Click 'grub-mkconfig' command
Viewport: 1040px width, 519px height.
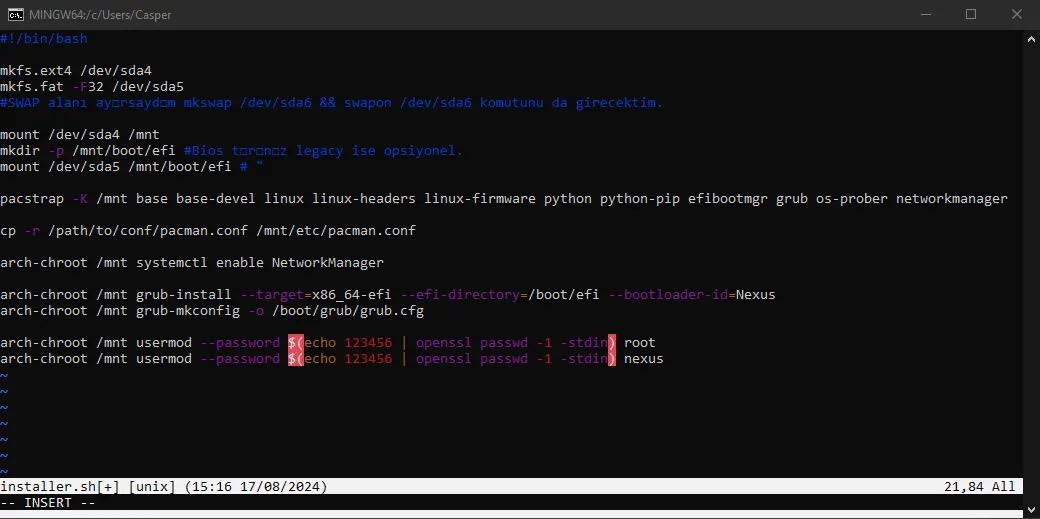click(188, 311)
